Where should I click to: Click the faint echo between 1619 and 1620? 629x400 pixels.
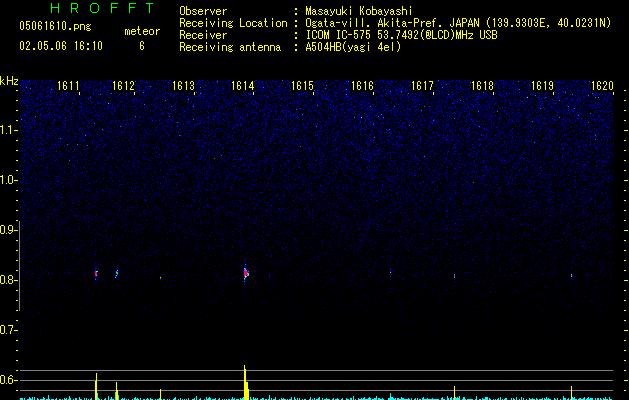coord(572,276)
